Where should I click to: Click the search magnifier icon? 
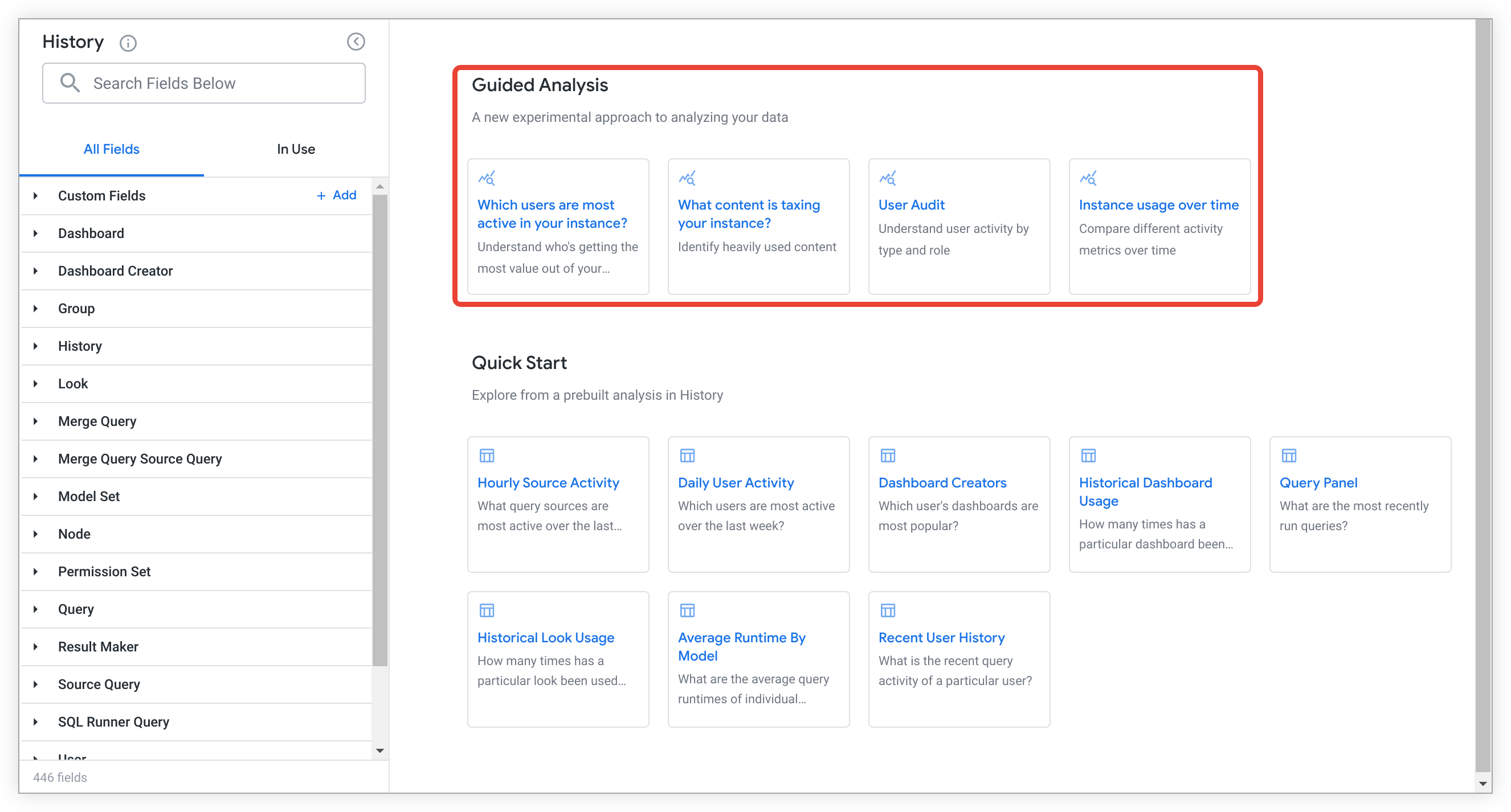point(70,83)
